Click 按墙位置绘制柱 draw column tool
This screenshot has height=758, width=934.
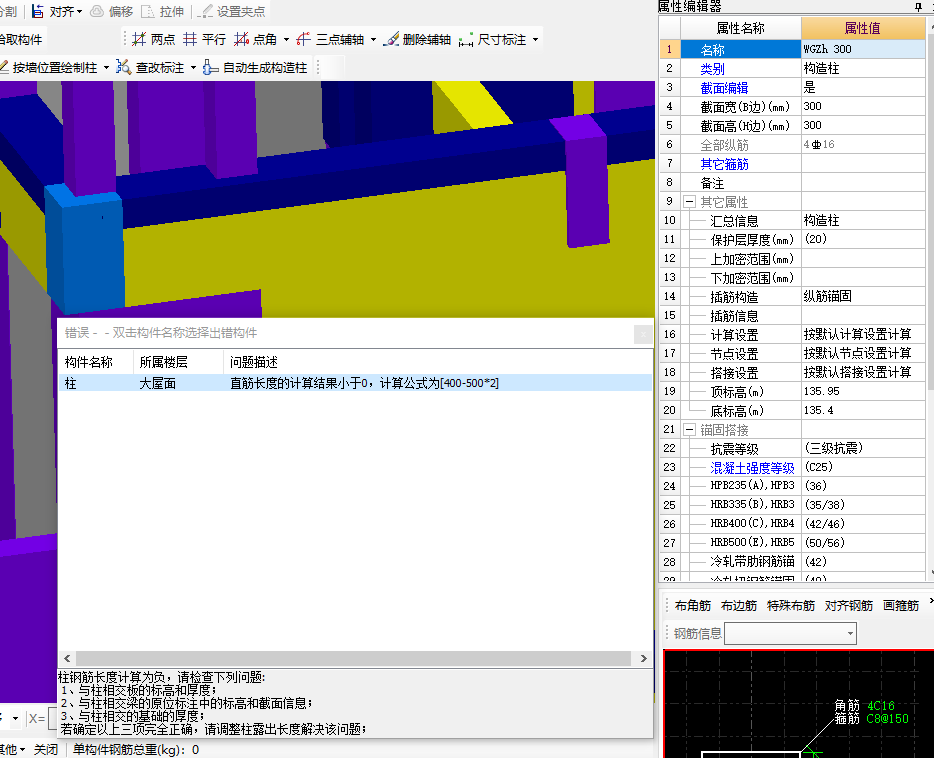click(49, 67)
